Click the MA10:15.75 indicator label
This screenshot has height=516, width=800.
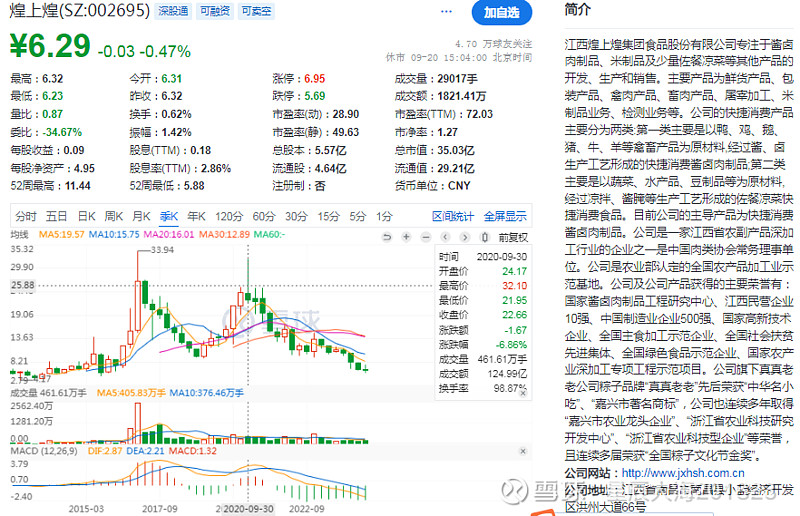click(114, 234)
